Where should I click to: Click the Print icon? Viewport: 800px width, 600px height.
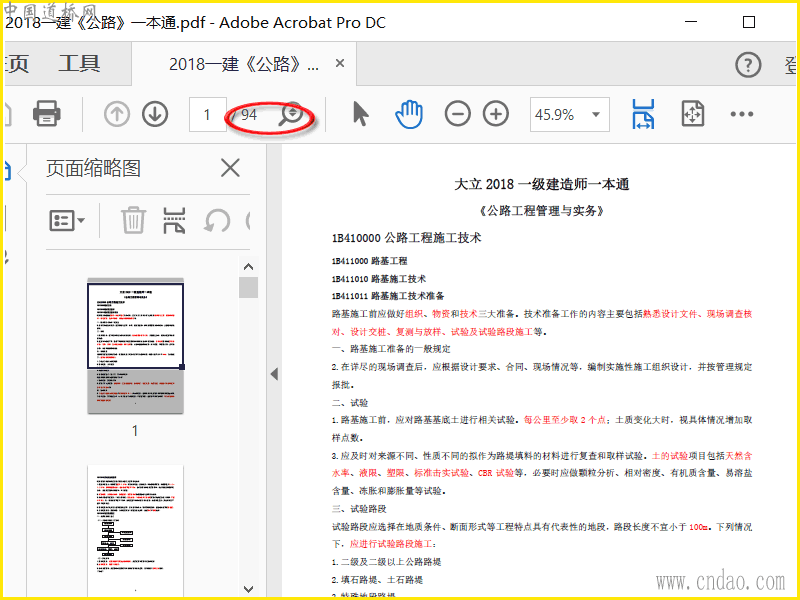46,114
